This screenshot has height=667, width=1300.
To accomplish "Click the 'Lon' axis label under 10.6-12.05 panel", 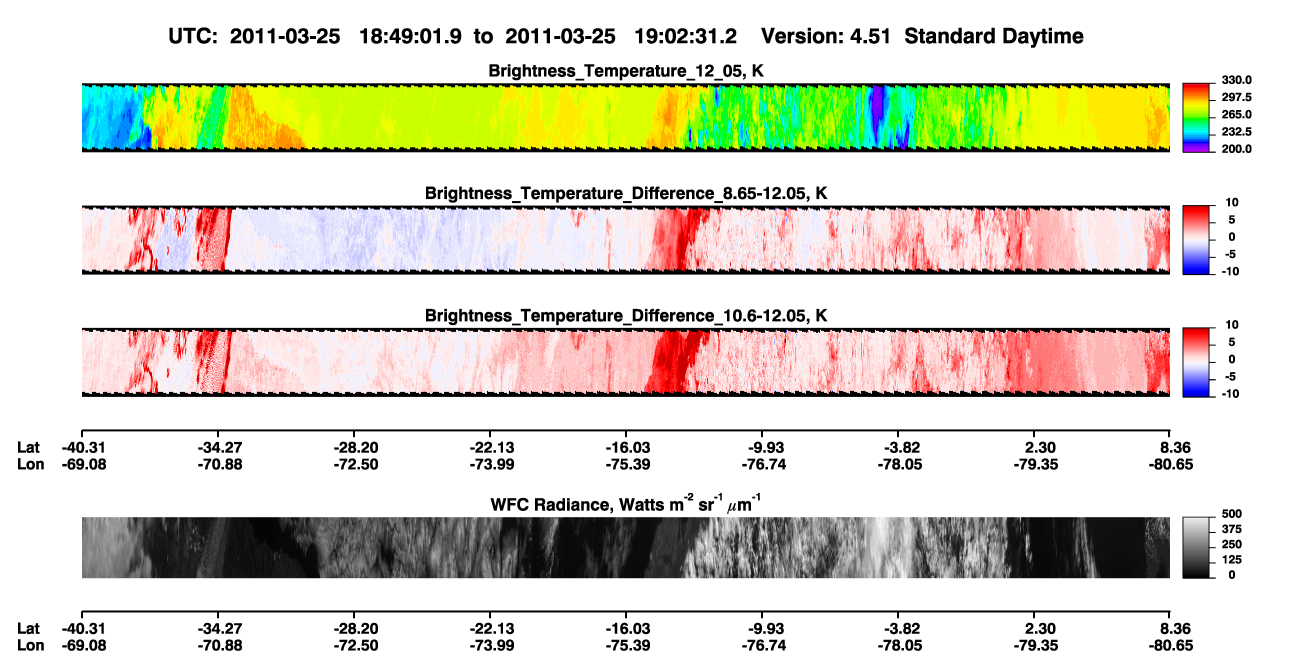I will pyautogui.click(x=29, y=464).
